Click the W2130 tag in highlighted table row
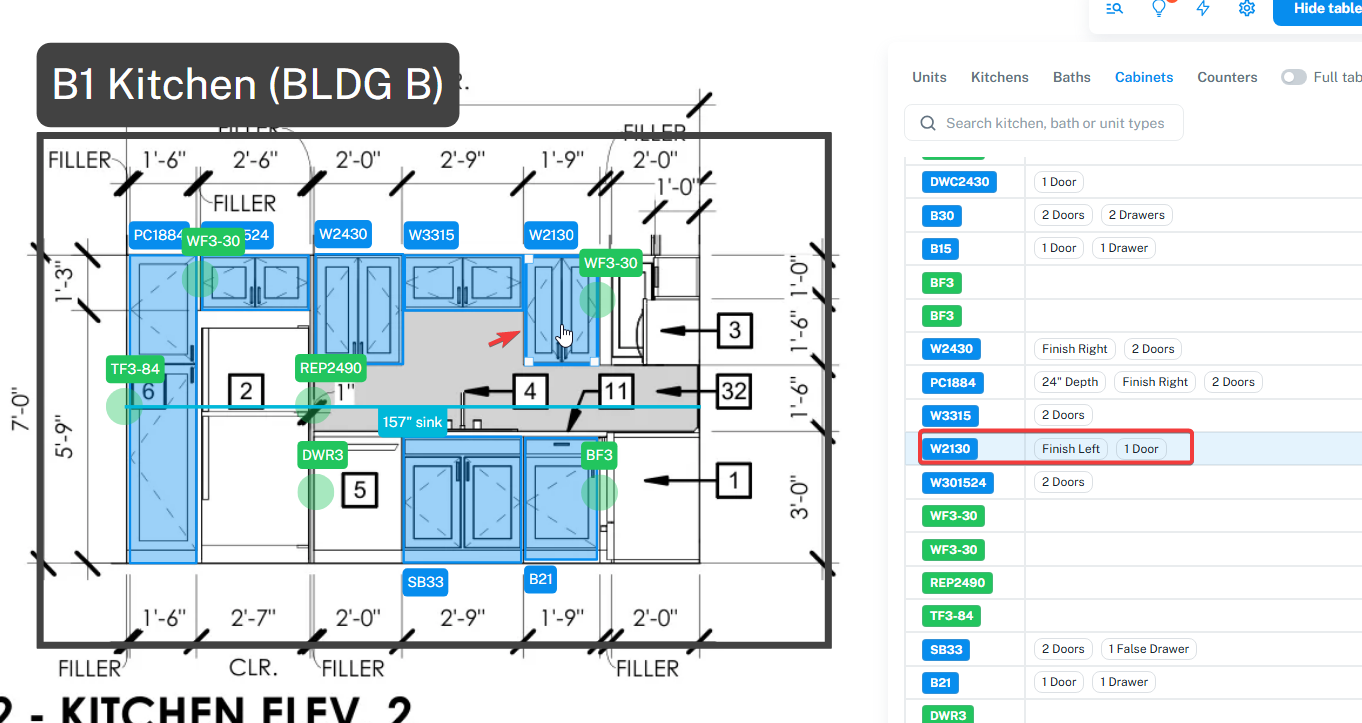Screen dimensions: 1362x723 tap(950, 449)
